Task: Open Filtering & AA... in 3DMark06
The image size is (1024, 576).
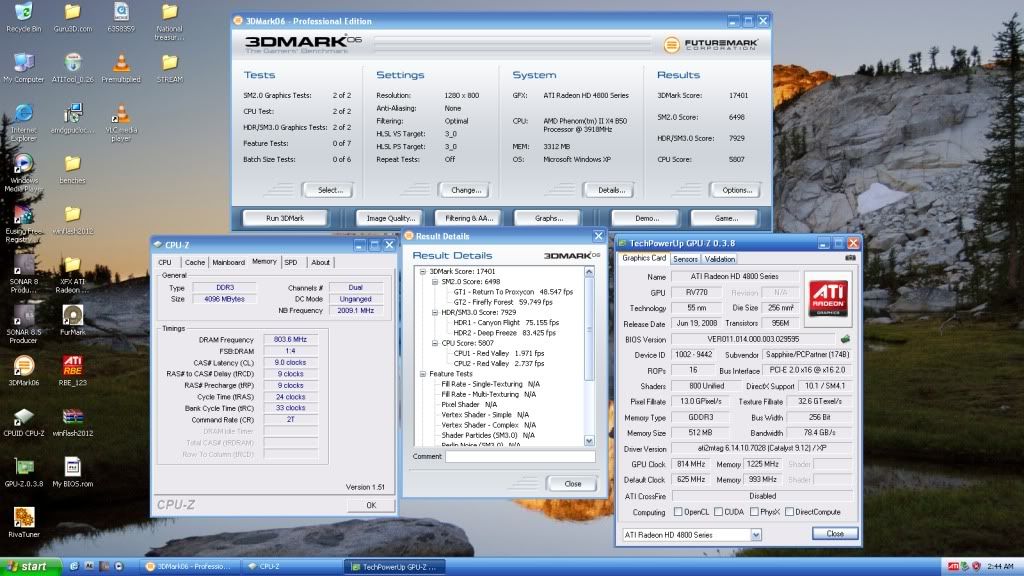Action: [468, 218]
